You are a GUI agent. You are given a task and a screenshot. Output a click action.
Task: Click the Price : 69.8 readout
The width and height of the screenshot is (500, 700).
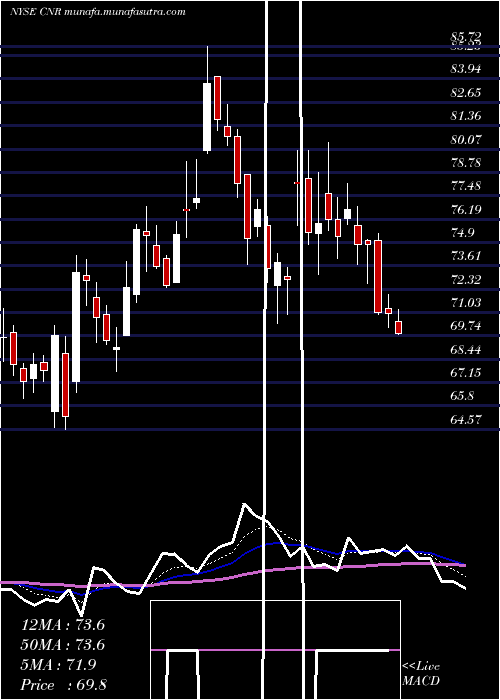coord(64,685)
